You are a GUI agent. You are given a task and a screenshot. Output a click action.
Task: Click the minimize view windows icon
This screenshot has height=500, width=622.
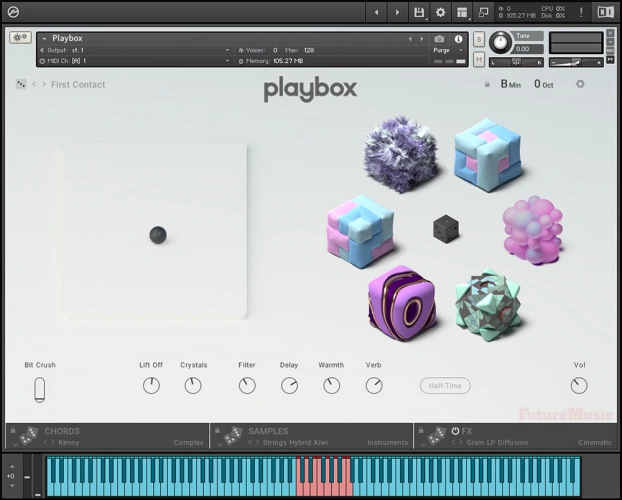(x=483, y=12)
